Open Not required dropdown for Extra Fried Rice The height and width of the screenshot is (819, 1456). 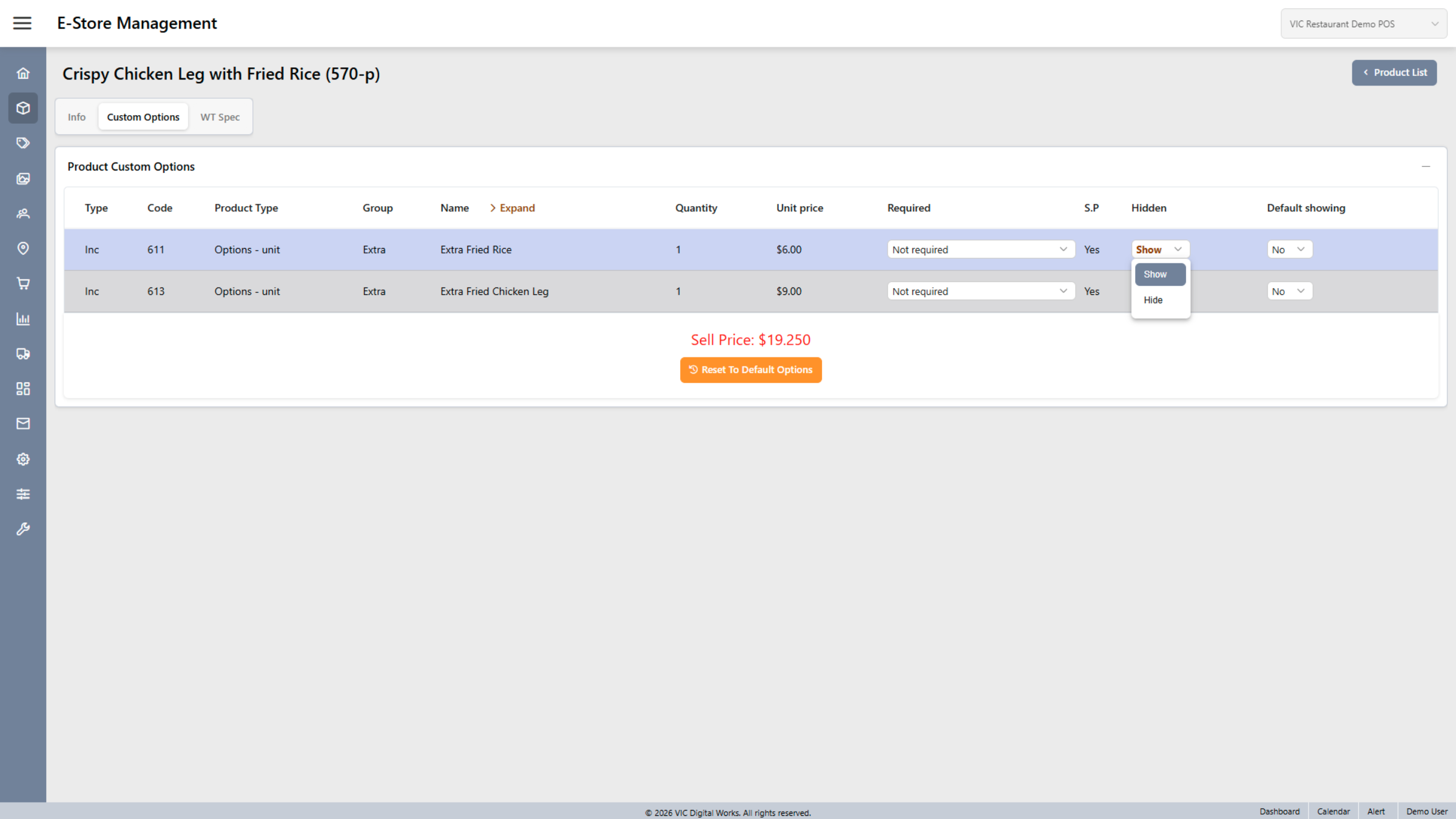pyautogui.click(x=980, y=249)
